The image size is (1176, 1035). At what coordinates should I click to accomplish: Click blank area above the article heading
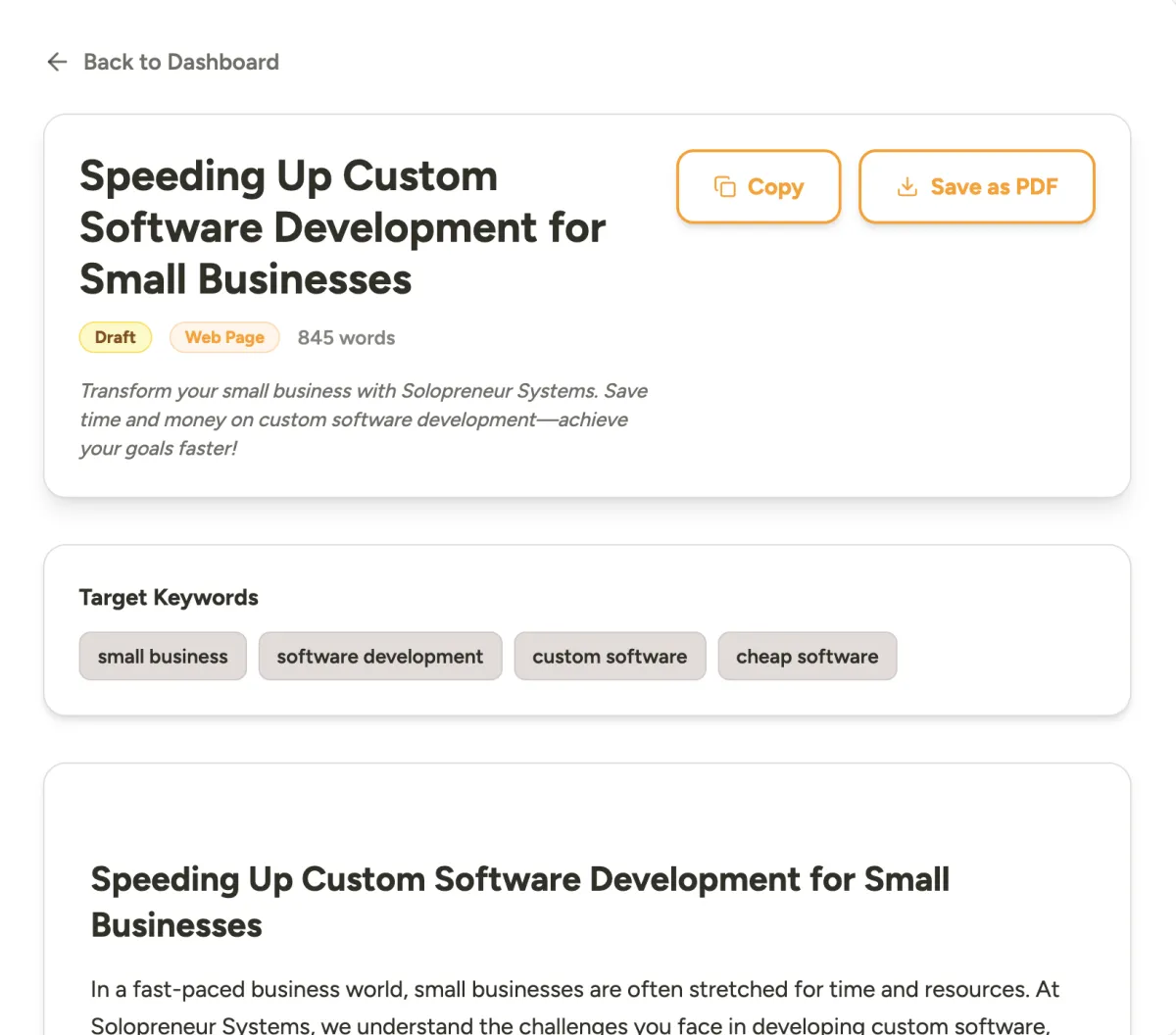[588, 812]
